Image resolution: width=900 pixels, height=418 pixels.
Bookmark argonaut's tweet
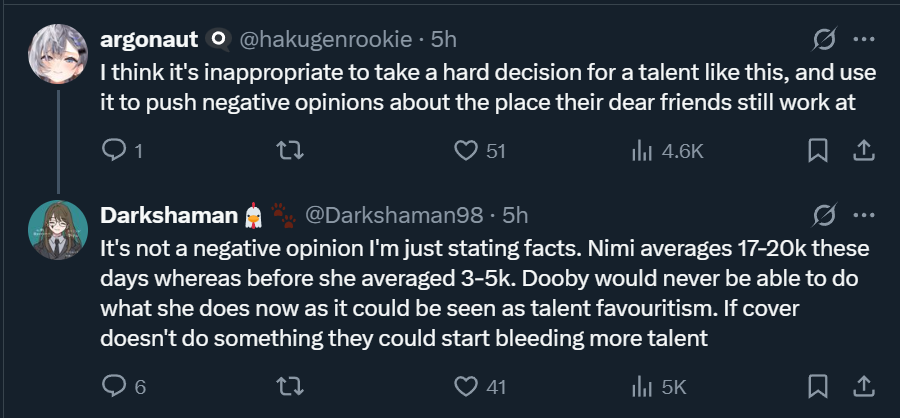click(817, 151)
